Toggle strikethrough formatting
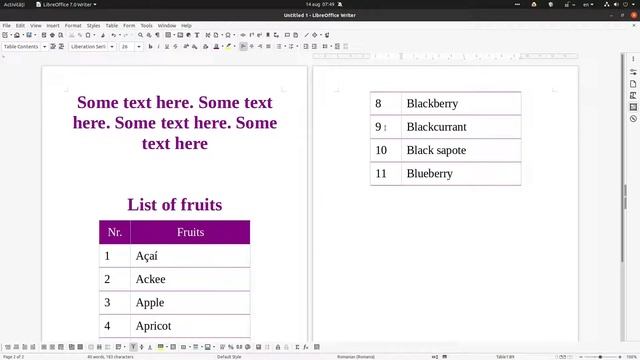The height and width of the screenshot is (360, 640). point(175,47)
